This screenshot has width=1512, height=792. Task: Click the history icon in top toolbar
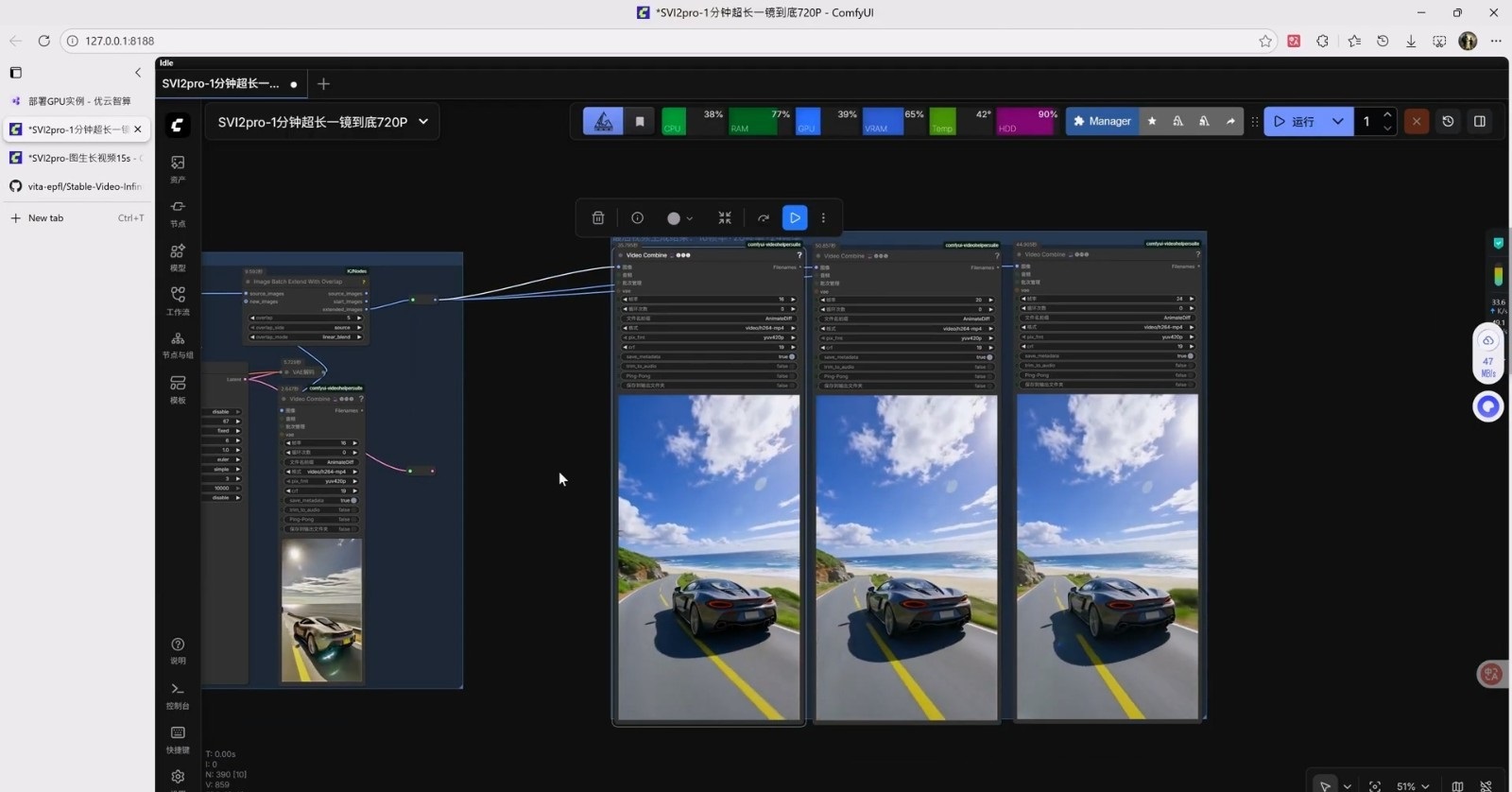pos(1448,122)
